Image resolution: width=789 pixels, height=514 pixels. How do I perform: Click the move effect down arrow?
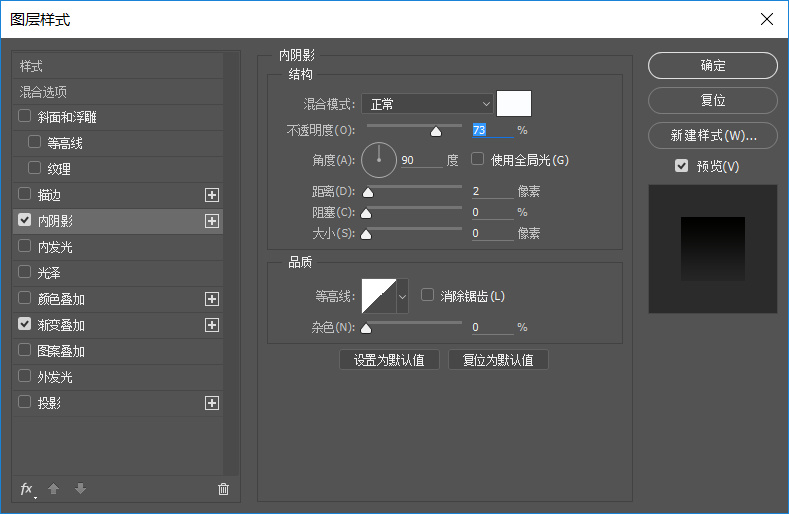80,489
